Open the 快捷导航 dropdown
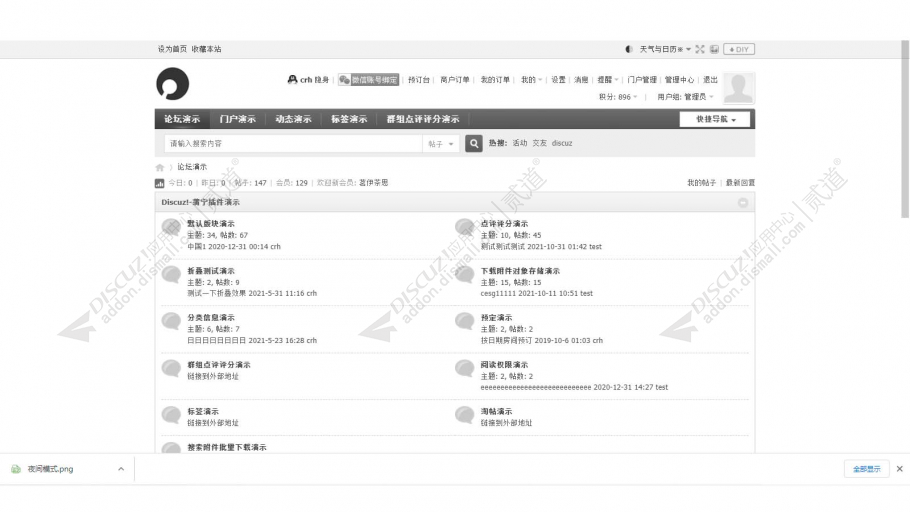This screenshot has height=512, width=910. 715,119
